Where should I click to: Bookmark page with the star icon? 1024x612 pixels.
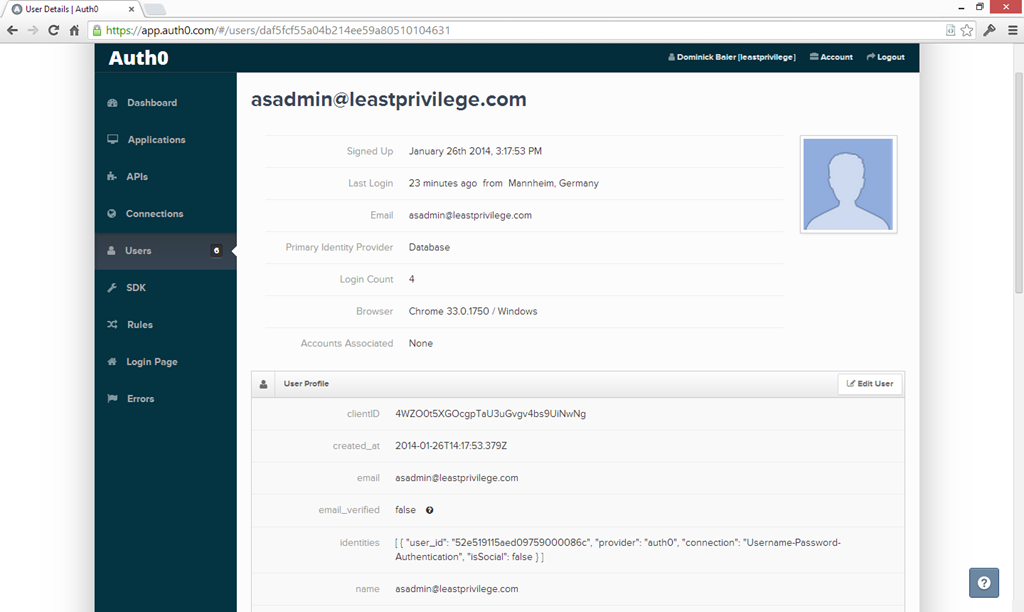pos(967,30)
